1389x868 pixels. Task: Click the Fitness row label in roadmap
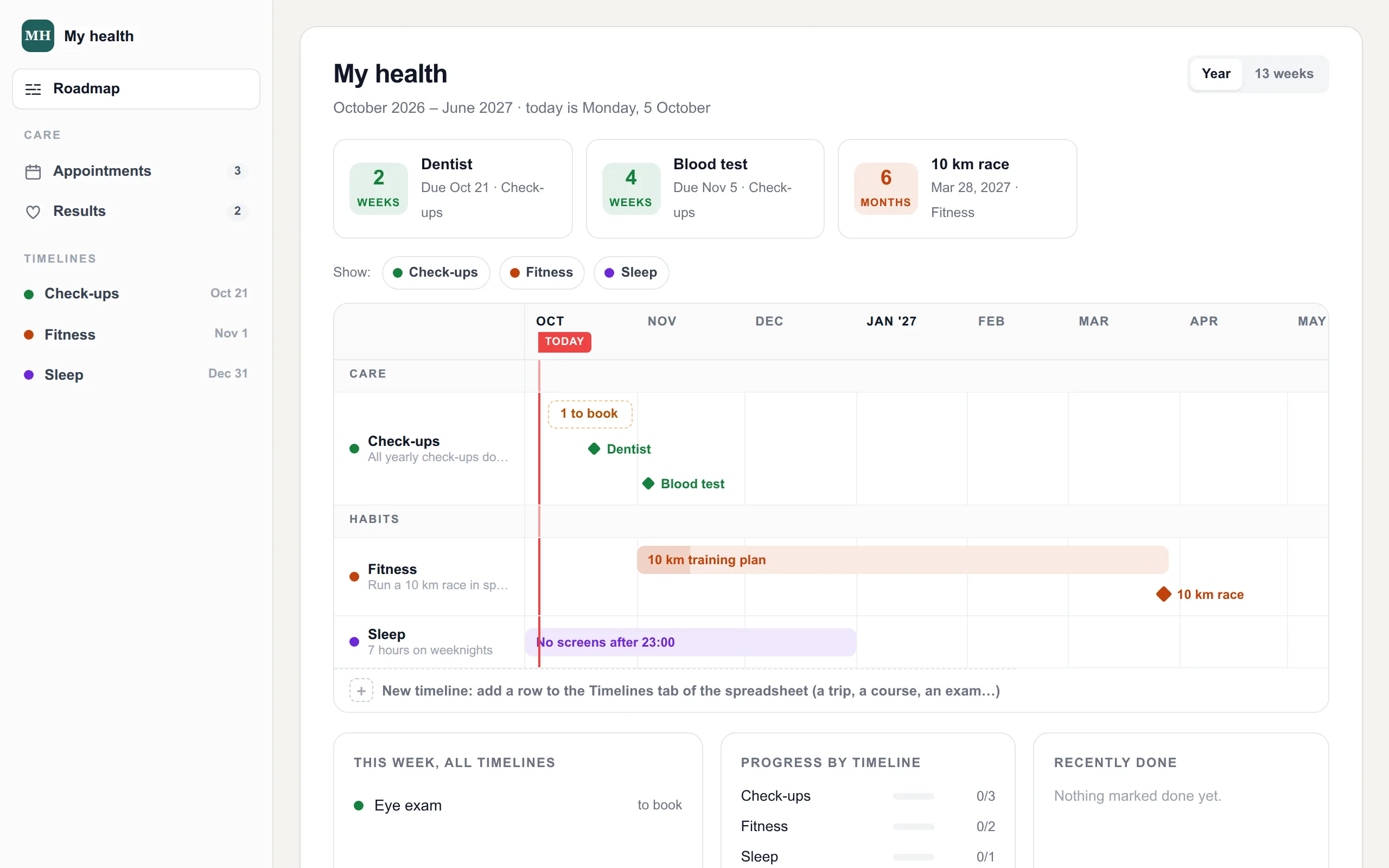pos(429,576)
